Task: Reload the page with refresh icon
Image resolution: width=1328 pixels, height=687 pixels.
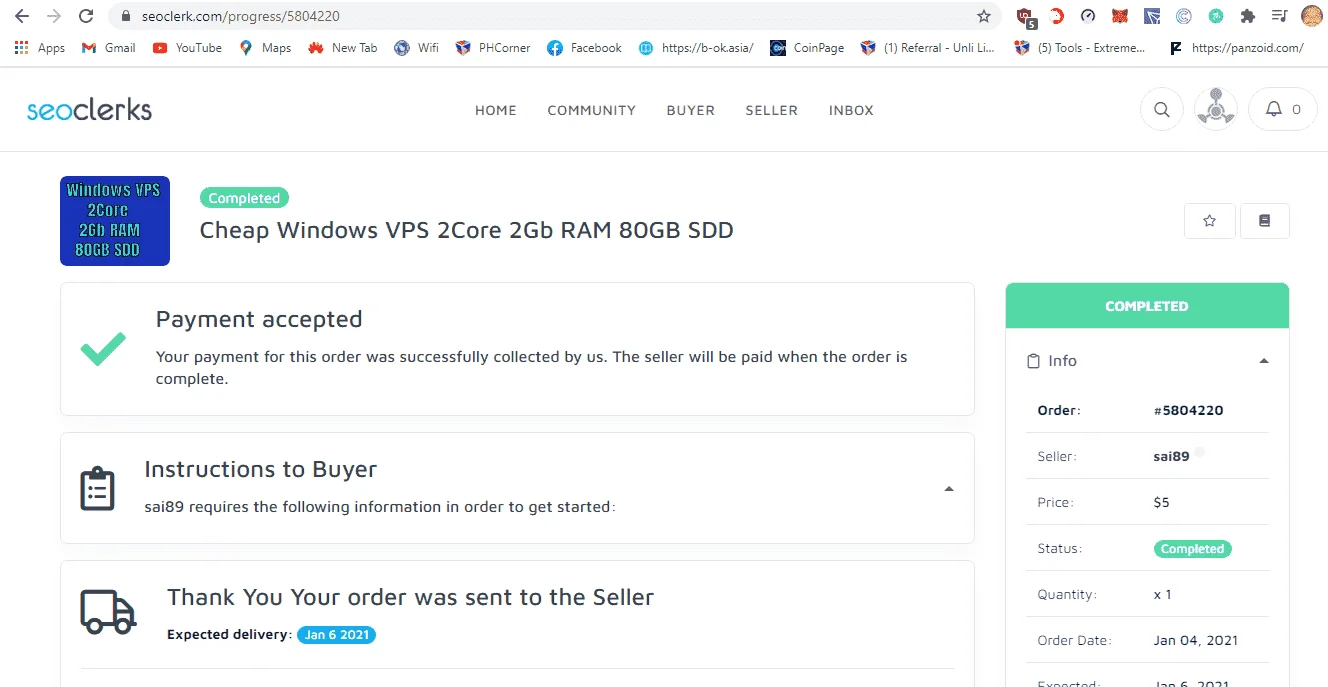Action: click(86, 16)
